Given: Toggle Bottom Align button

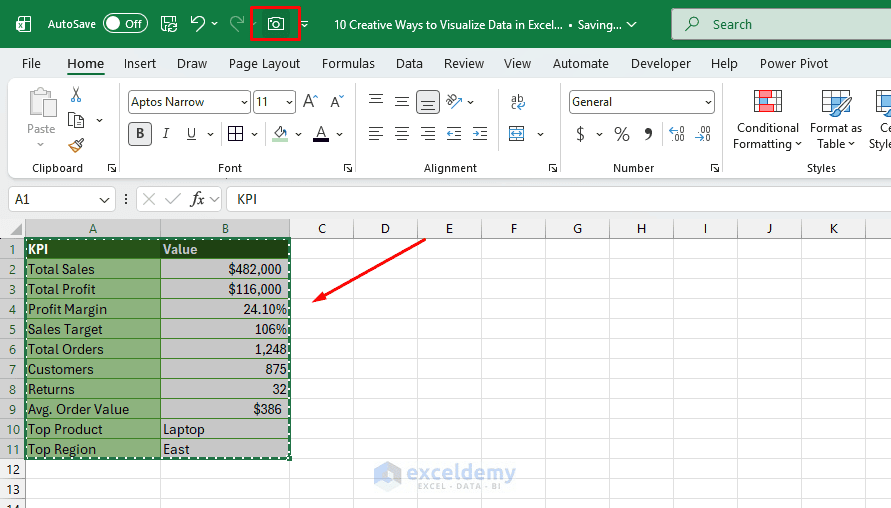Looking at the screenshot, I should tap(428, 102).
